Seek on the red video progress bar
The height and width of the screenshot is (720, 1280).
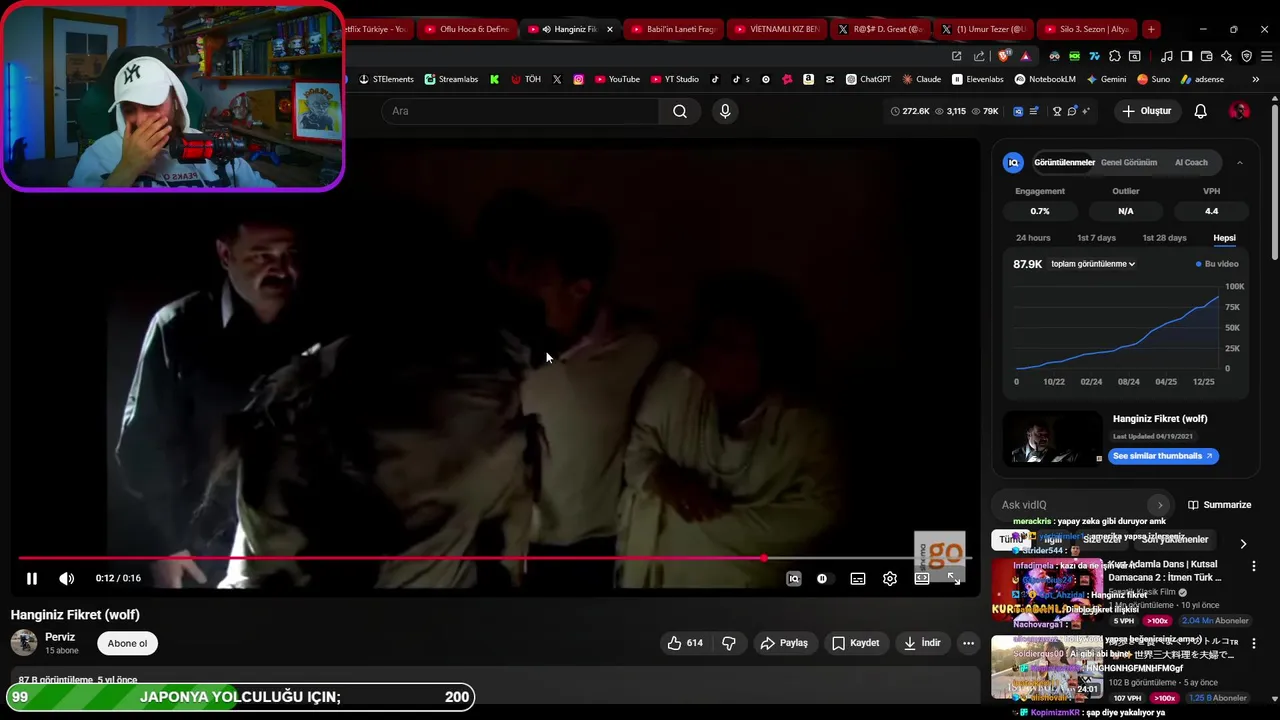point(495,558)
